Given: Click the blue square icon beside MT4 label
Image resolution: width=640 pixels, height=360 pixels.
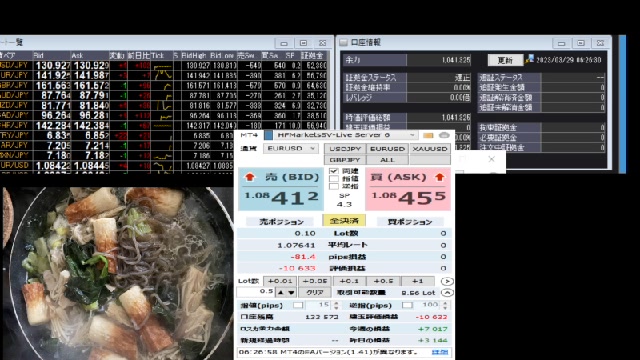Looking at the screenshot, I should point(269,135).
